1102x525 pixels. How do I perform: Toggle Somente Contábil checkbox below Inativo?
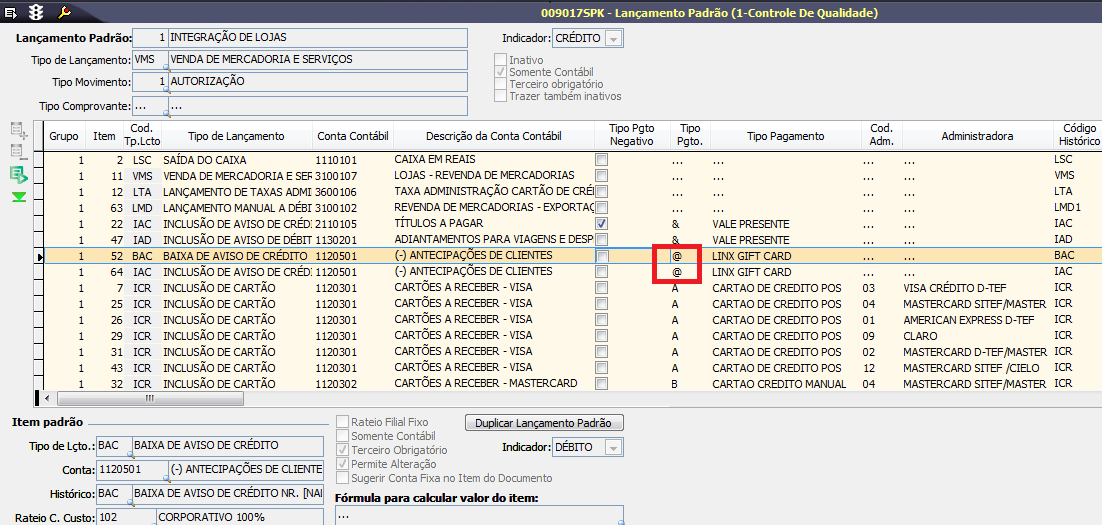pos(500,72)
